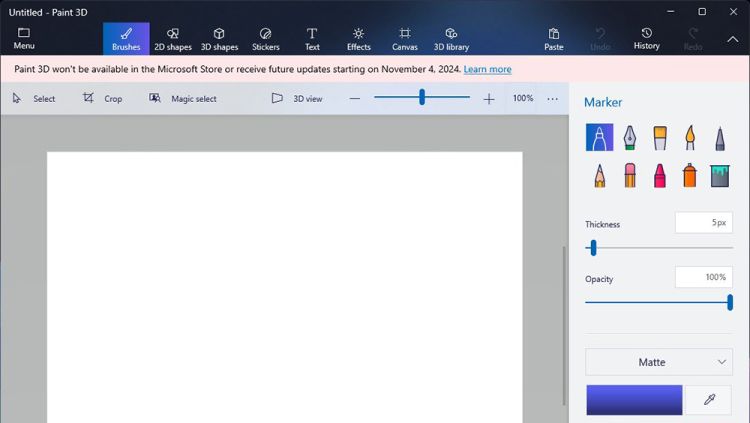Select the Spray can tool
Screen dimensions: 750x423
coord(690,175)
